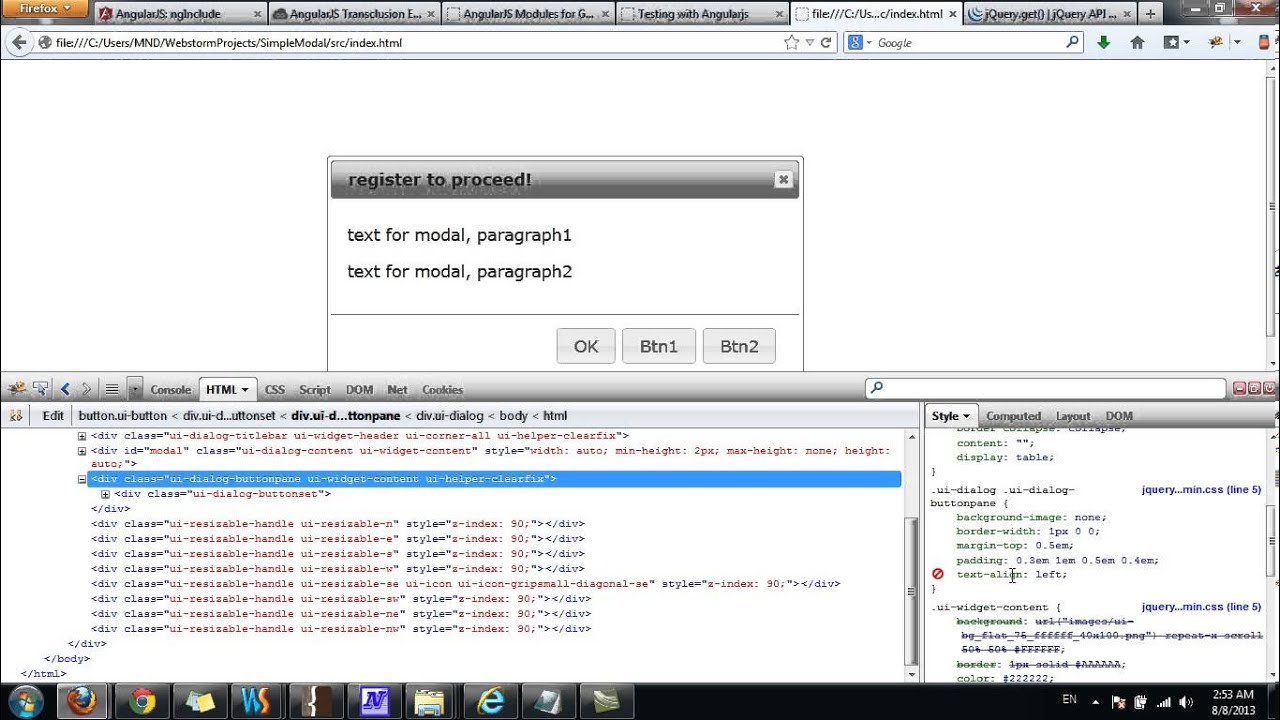The width and height of the screenshot is (1280, 720).
Task: Activate Firebug's inspect element tool
Action: tap(41, 389)
